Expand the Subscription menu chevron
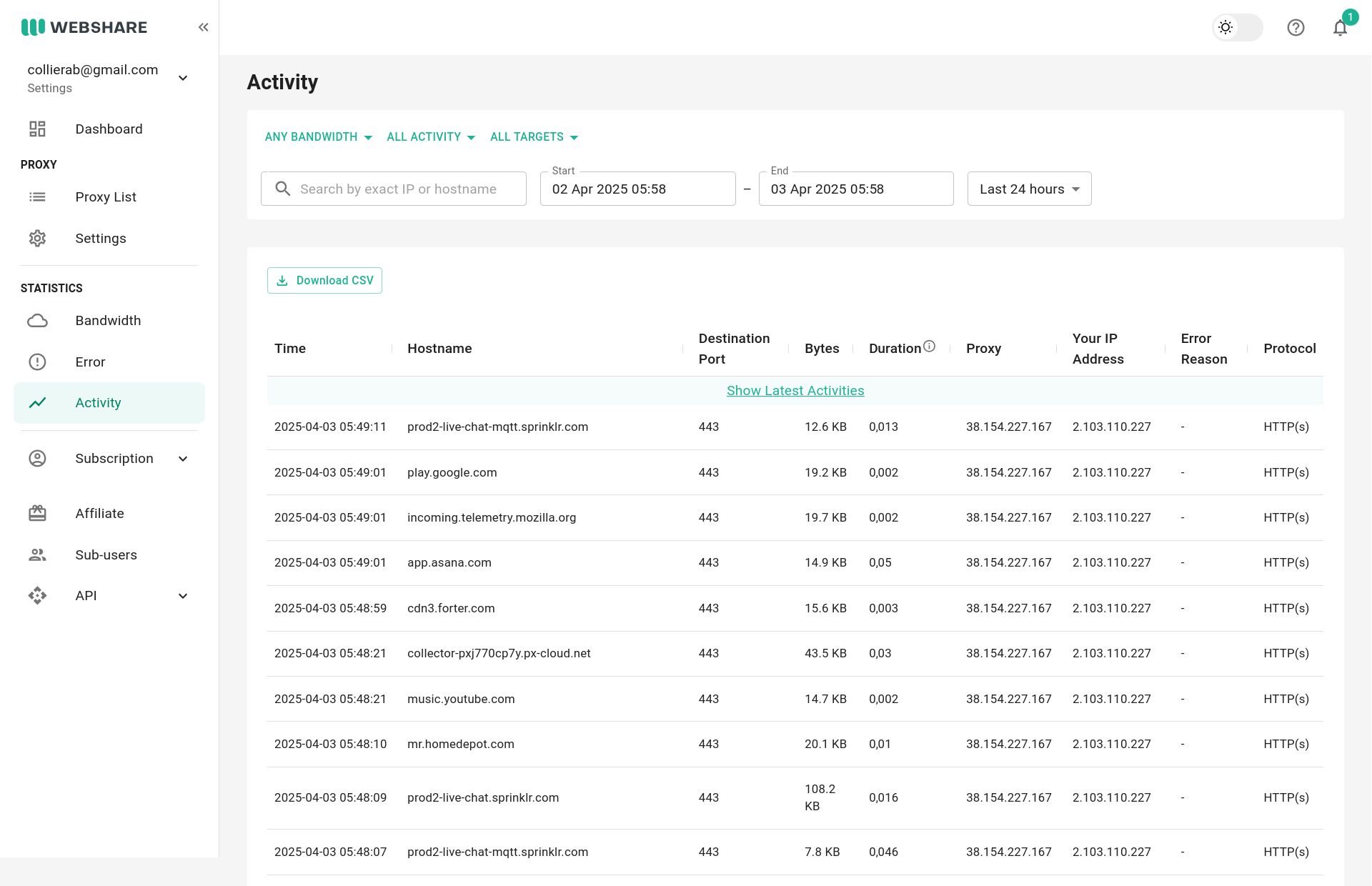This screenshot has height=886, width=1372. tap(183, 459)
